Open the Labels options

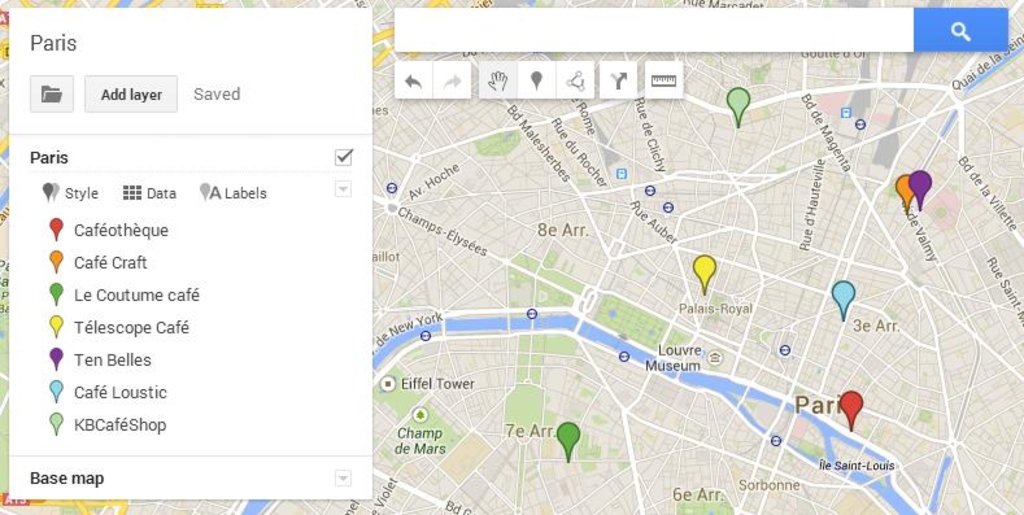pos(233,193)
